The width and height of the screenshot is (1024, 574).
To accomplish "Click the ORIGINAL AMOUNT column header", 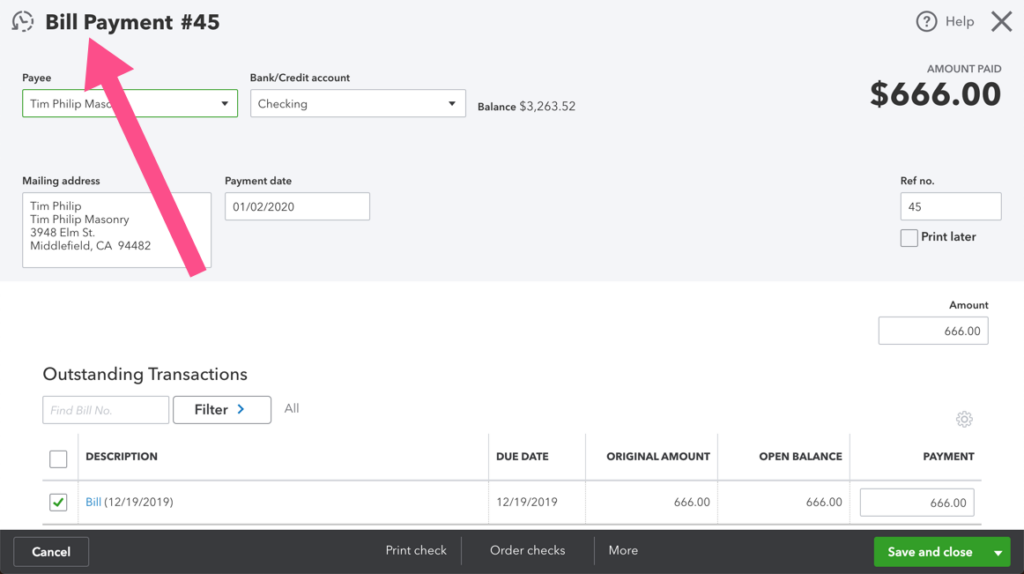I will click(x=658, y=456).
